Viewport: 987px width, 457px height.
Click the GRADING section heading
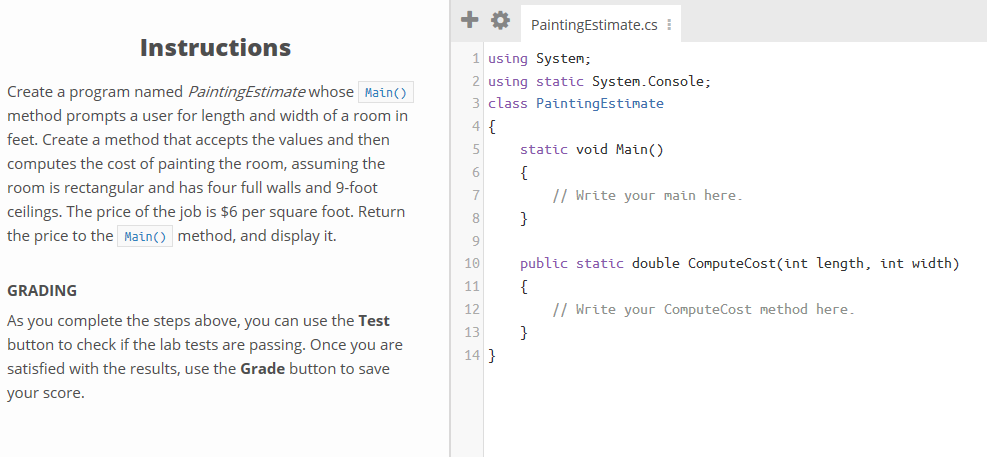(x=42, y=291)
